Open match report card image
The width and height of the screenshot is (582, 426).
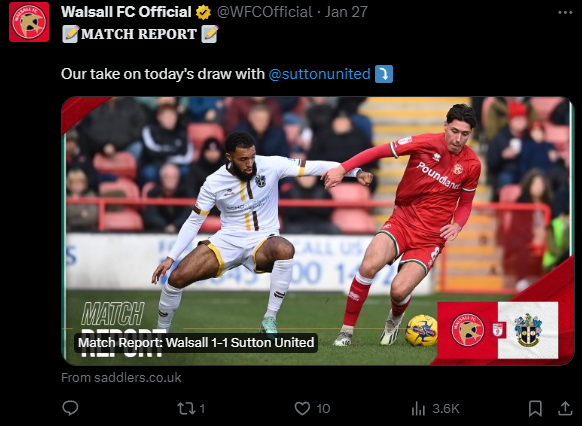[318, 231]
